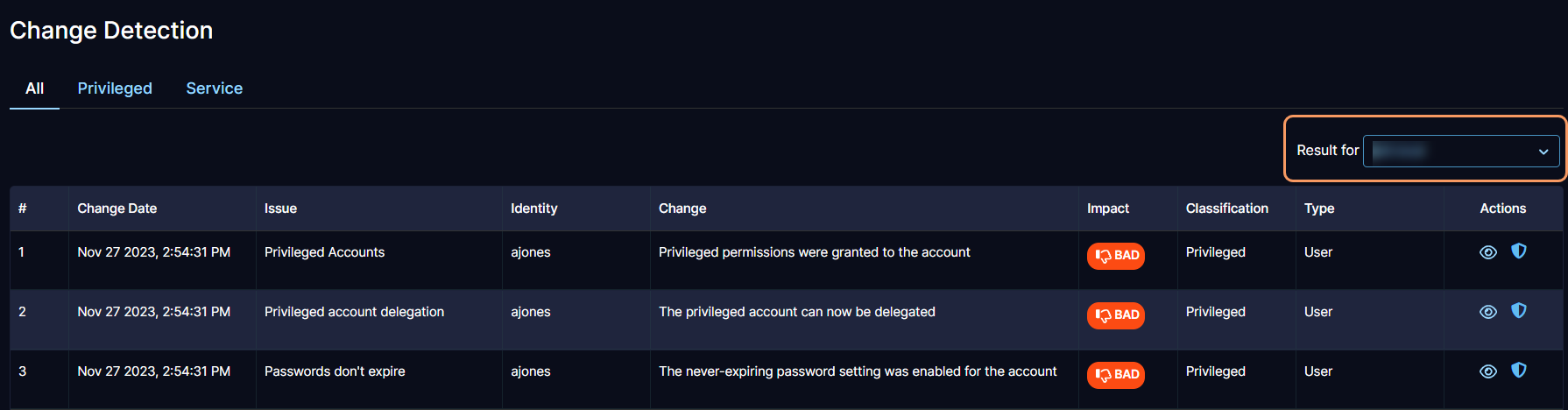Select the Privileged account delegation issue row
This screenshot has width=1568, height=410.
pos(354,312)
